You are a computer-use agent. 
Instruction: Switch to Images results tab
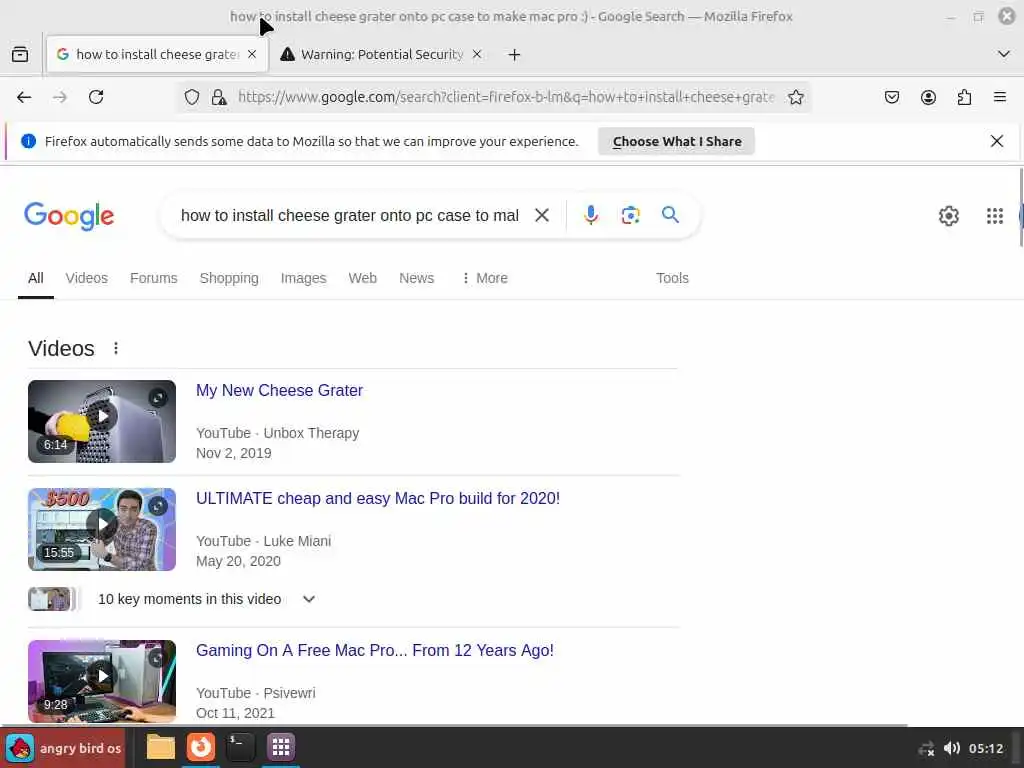pyautogui.click(x=303, y=278)
